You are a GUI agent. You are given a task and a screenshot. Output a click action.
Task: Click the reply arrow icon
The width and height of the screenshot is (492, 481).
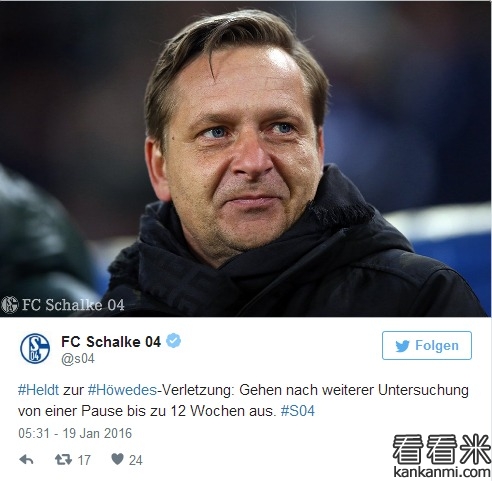(x=26, y=460)
